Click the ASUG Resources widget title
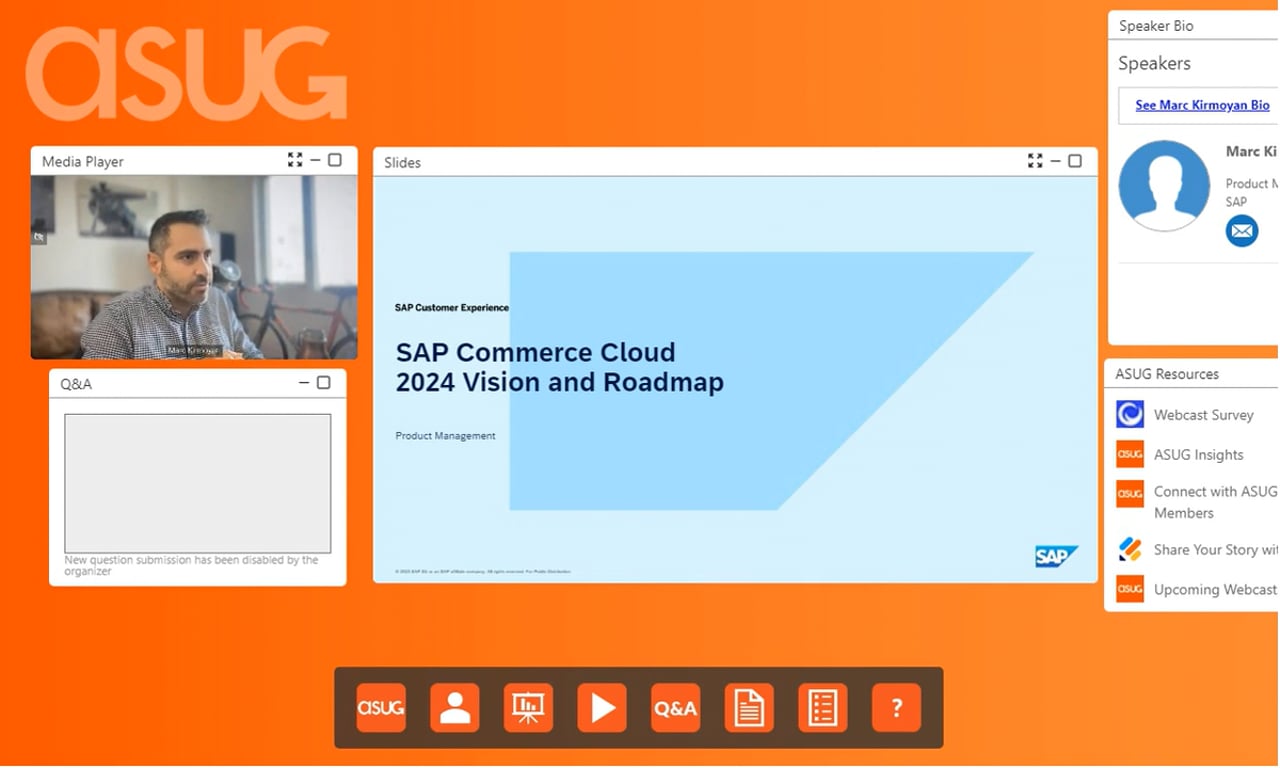Image resolution: width=1280 pixels, height=768 pixels. point(1167,374)
